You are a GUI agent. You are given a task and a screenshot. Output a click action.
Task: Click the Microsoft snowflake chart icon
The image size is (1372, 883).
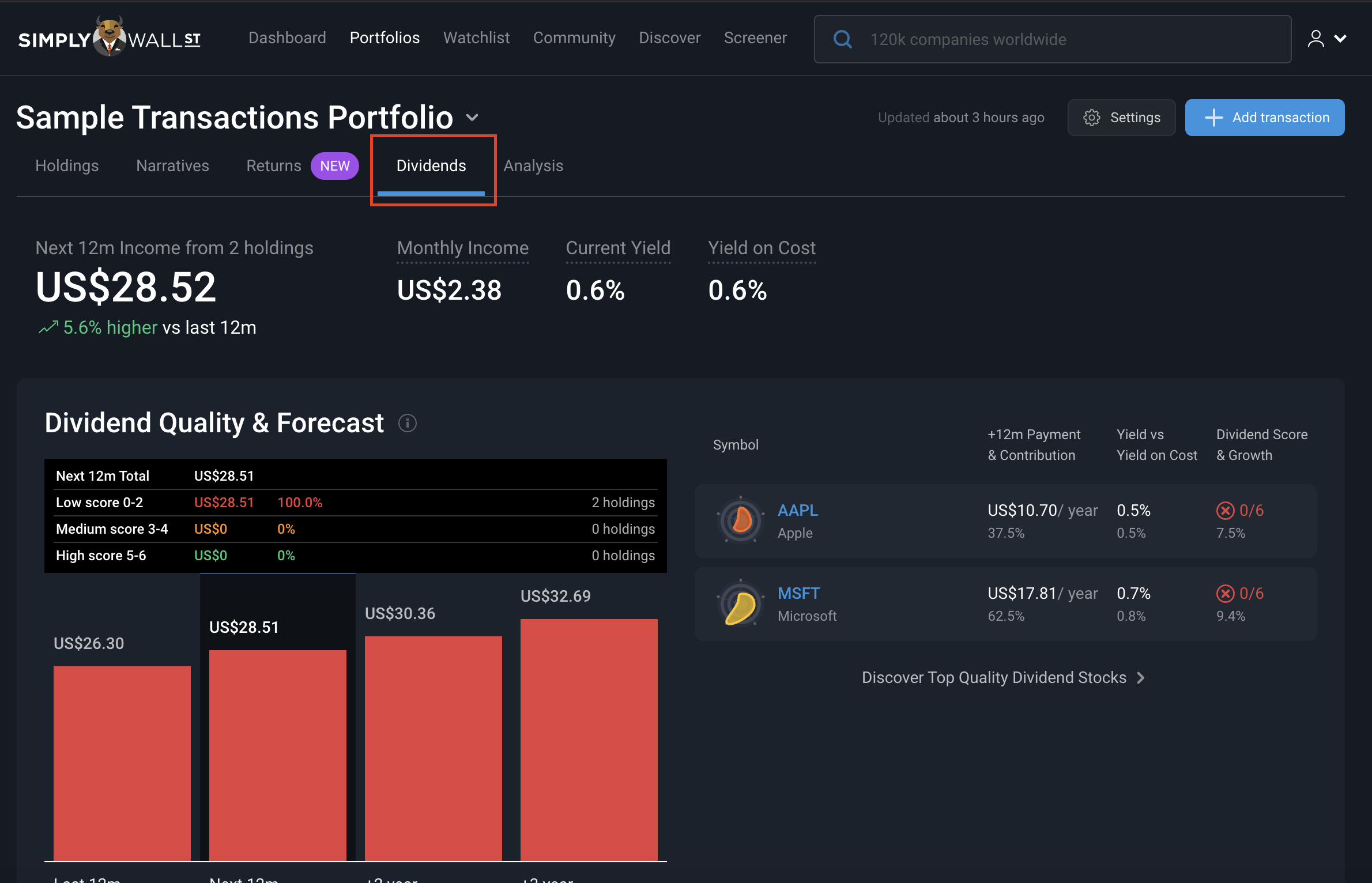tap(741, 603)
